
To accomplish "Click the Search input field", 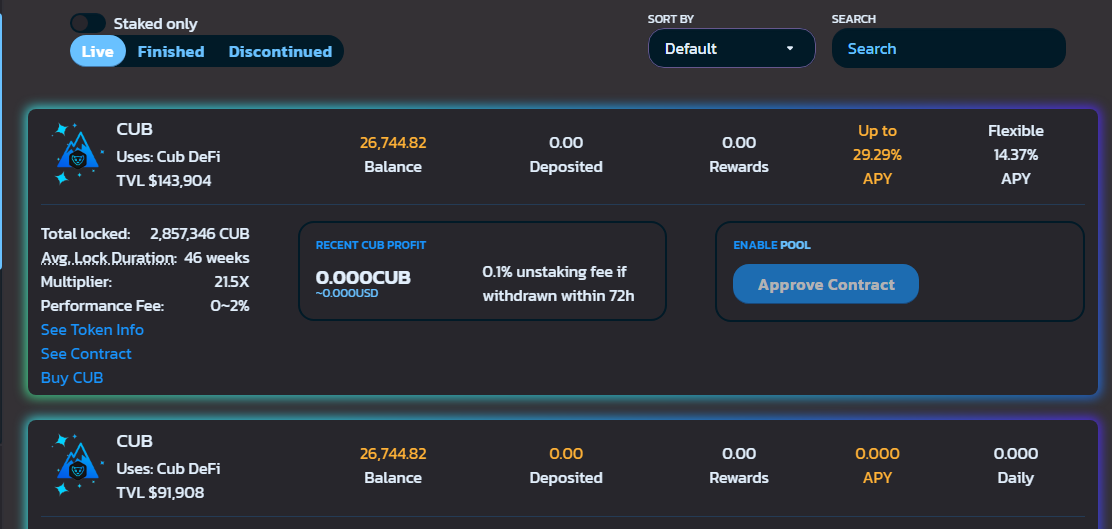I will [948, 48].
